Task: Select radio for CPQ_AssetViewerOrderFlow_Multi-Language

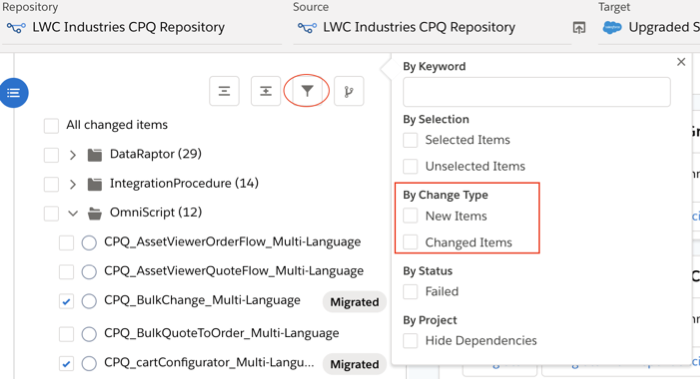Action: point(89,243)
